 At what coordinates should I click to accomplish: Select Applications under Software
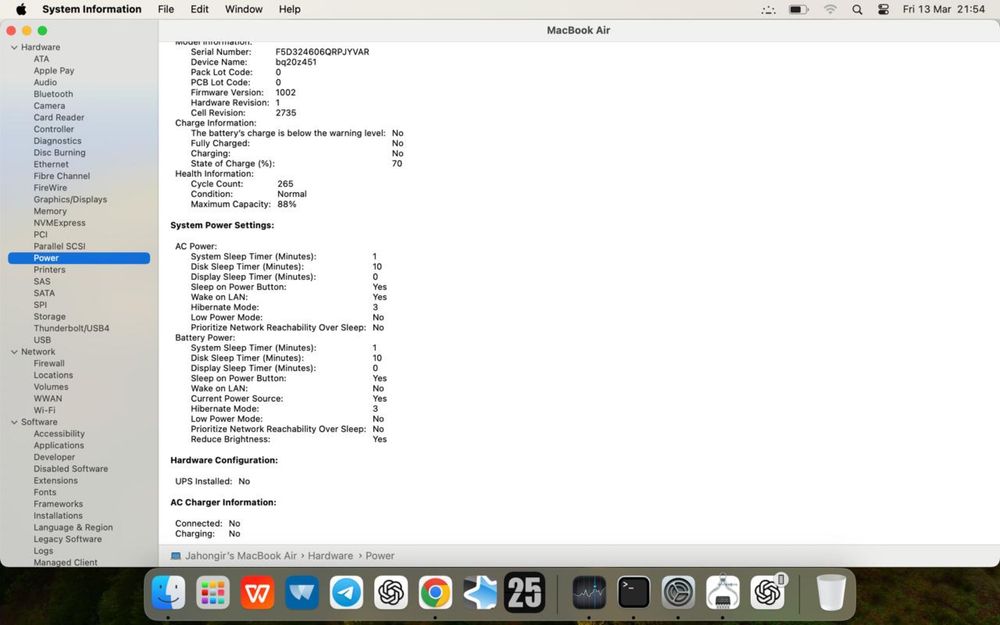coord(59,445)
